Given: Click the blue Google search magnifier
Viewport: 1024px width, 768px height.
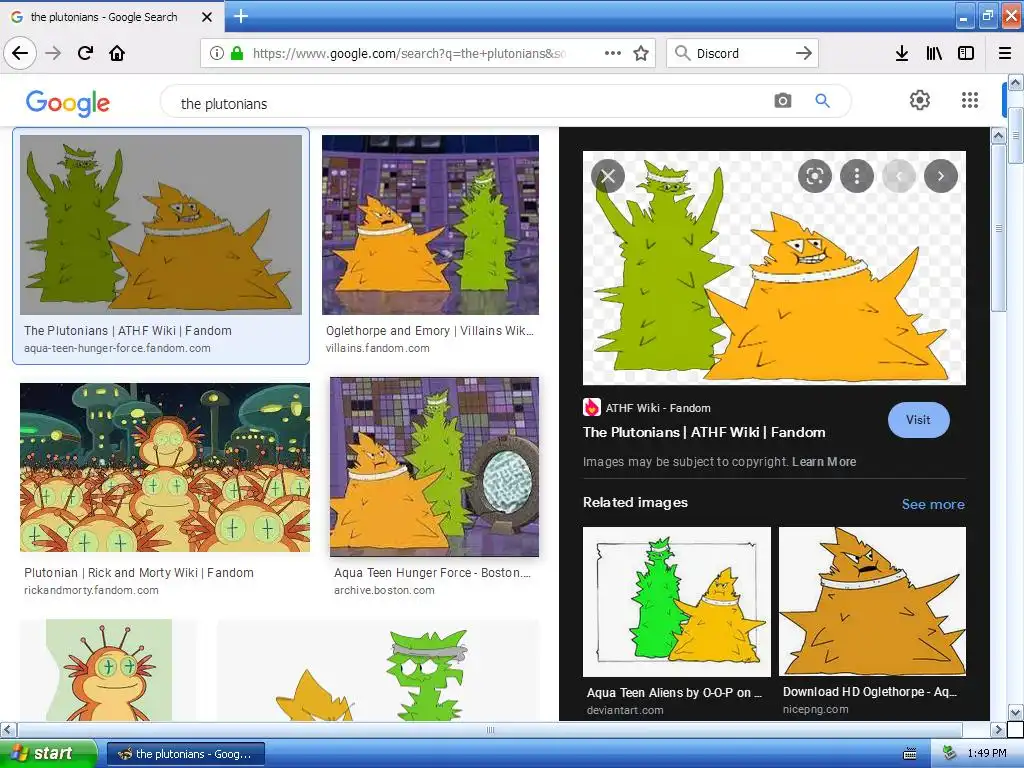Looking at the screenshot, I should pos(822,101).
